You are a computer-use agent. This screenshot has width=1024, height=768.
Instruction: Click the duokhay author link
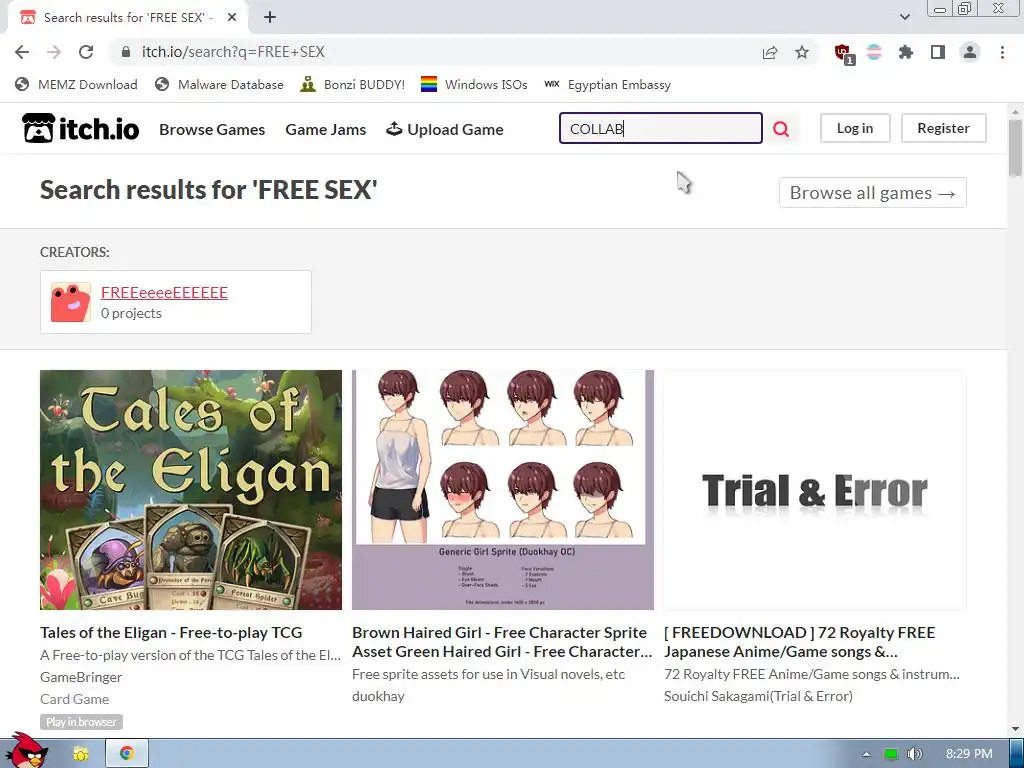pos(378,696)
